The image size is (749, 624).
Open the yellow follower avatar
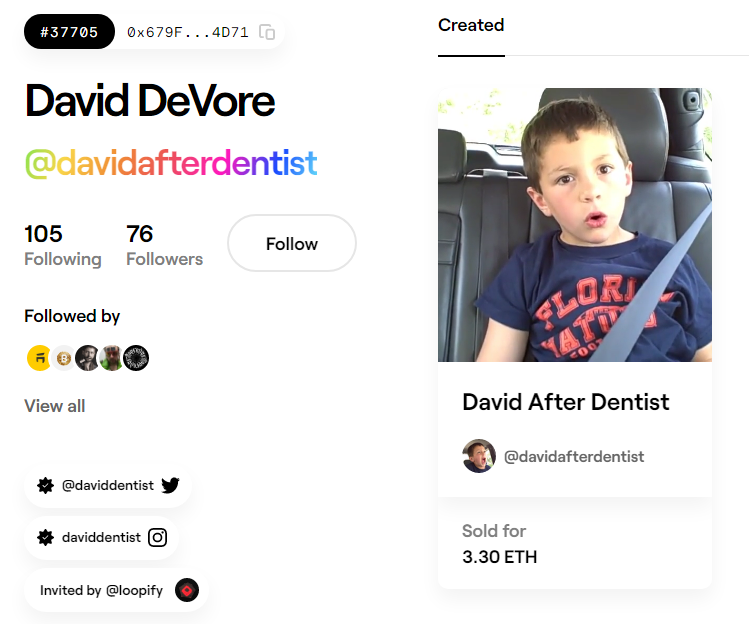coord(39,358)
